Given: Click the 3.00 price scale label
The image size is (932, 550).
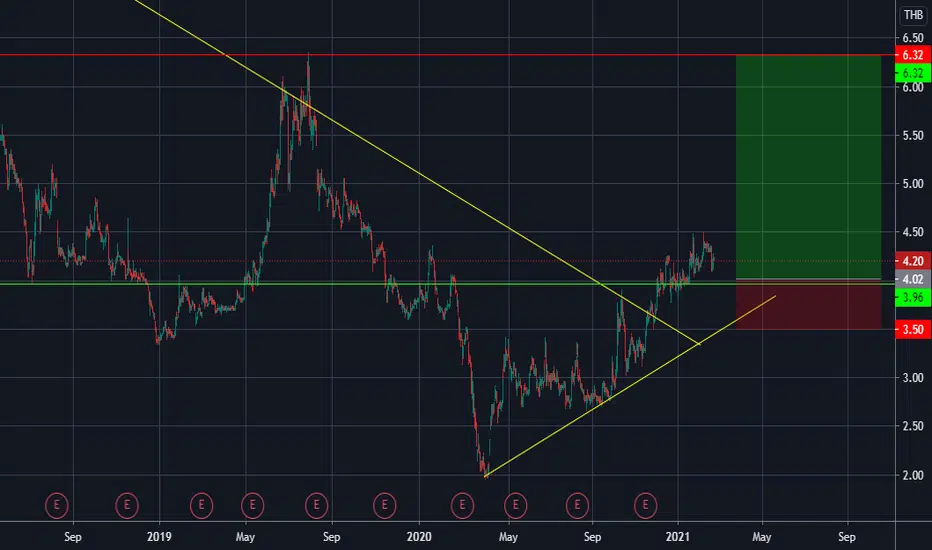Looking at the screenshot, I should click(x=912, y=378).
